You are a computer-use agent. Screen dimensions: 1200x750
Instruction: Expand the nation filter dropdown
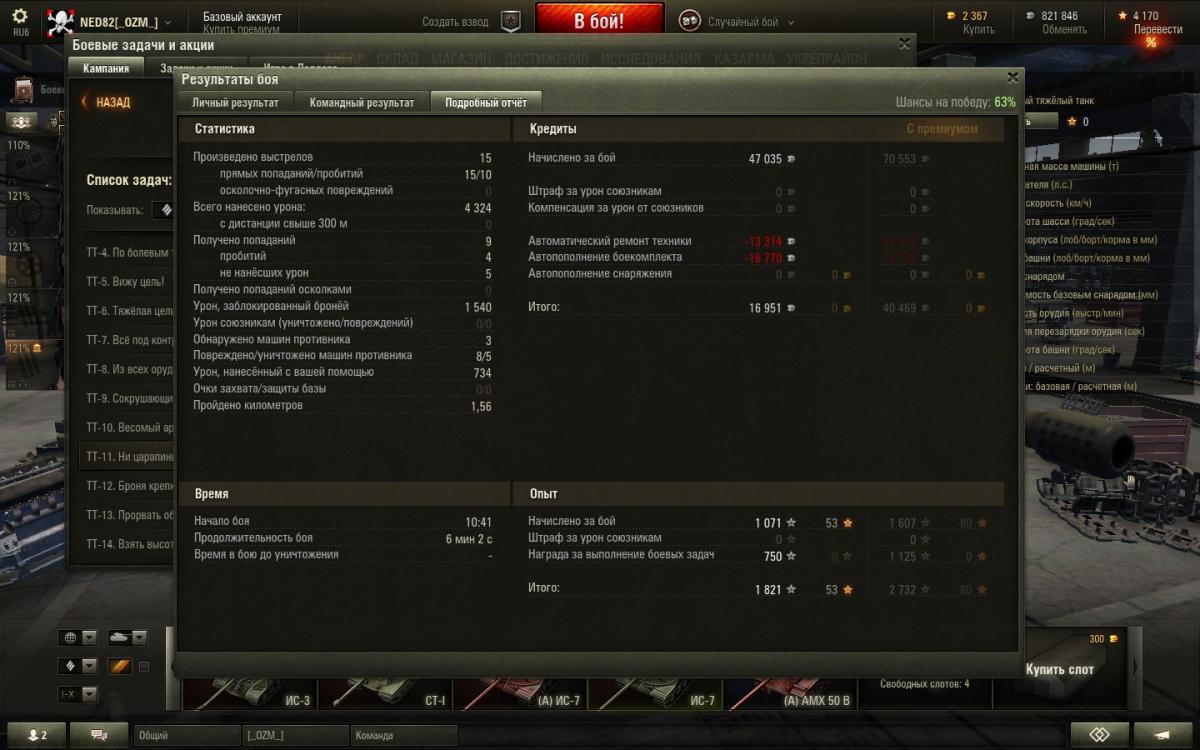[x=79, y=637]
